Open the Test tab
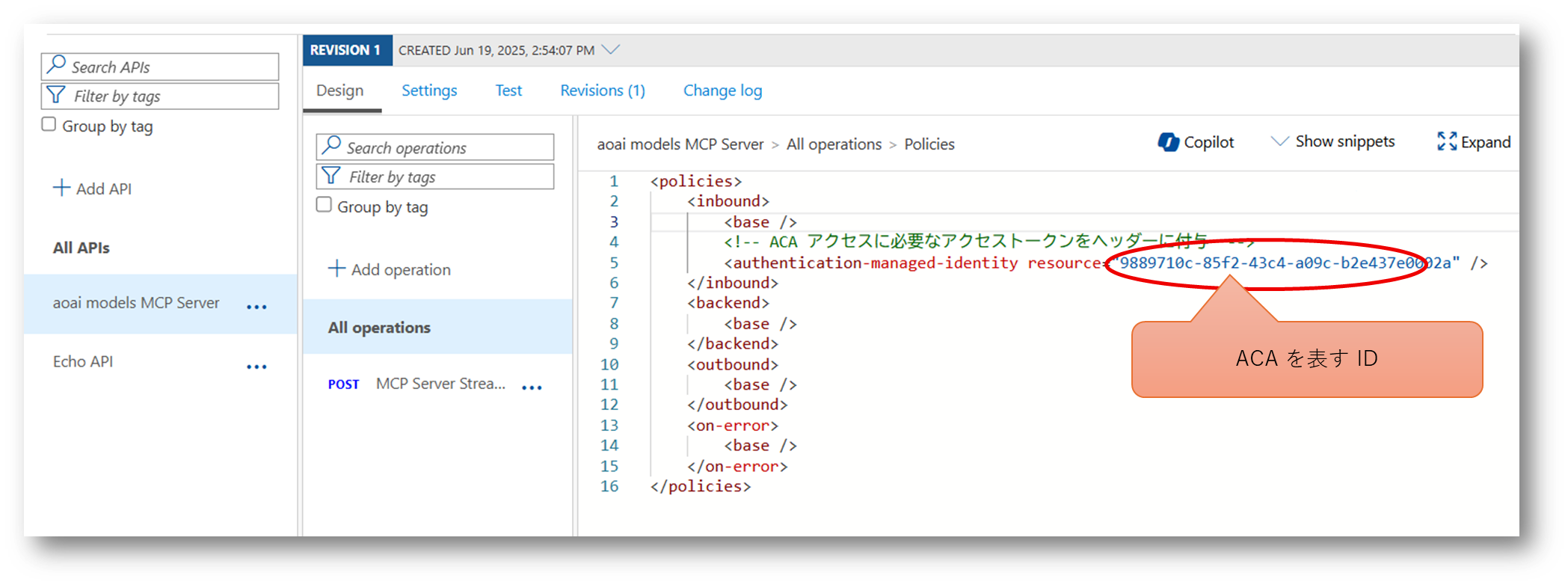Viewport: 1568px width, 585px height. tap(508, 91)
